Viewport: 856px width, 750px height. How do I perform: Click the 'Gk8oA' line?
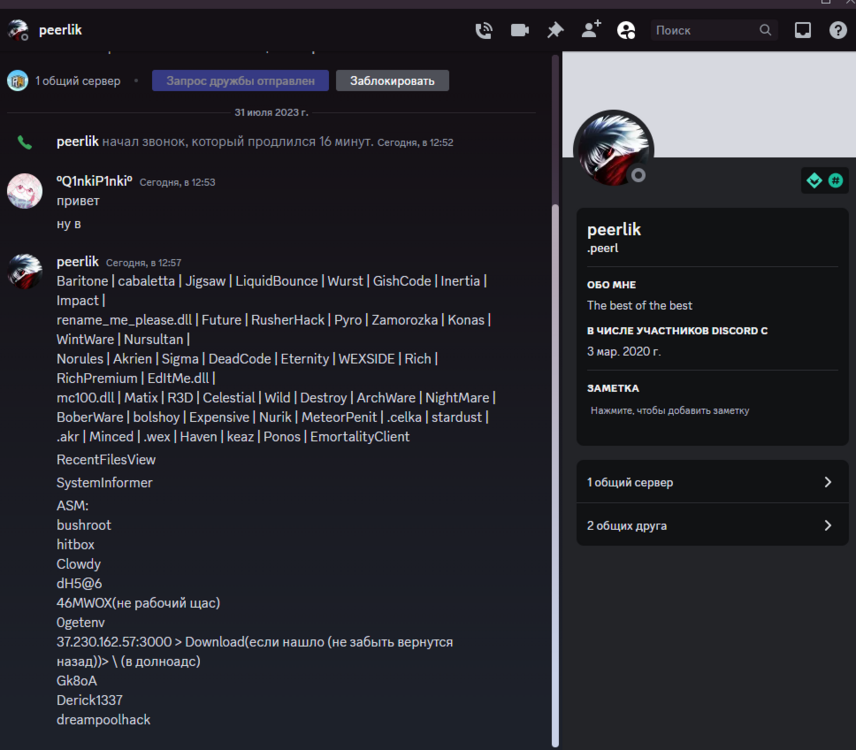click(77, 681)
